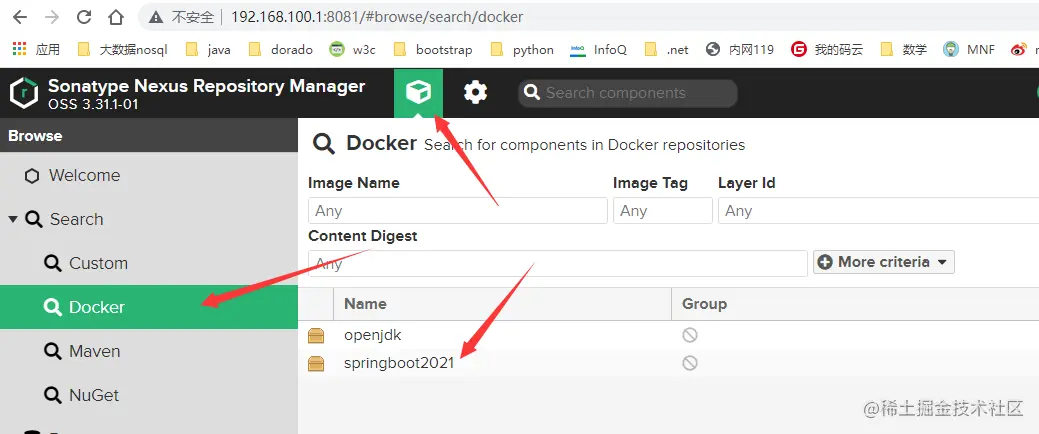Screen dimensions: 1039x434
Task: Open NuGet search in sidebar
Action: click(x=149, y=395)
